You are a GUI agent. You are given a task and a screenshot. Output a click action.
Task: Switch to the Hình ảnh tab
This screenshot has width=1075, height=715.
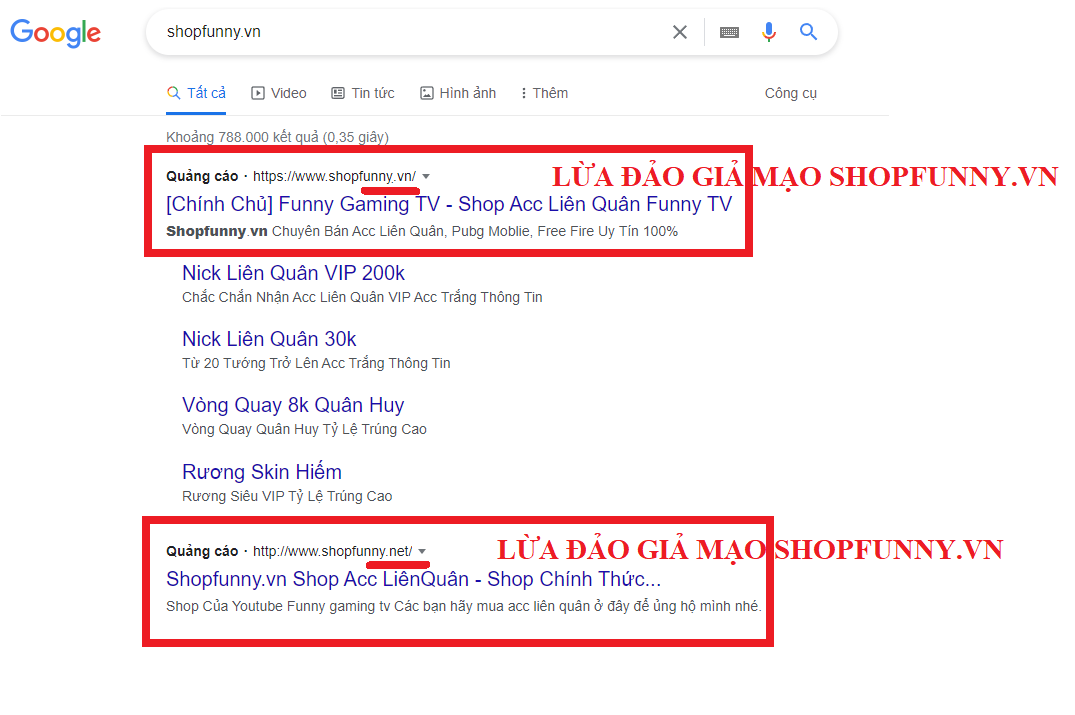pos(458,93)
